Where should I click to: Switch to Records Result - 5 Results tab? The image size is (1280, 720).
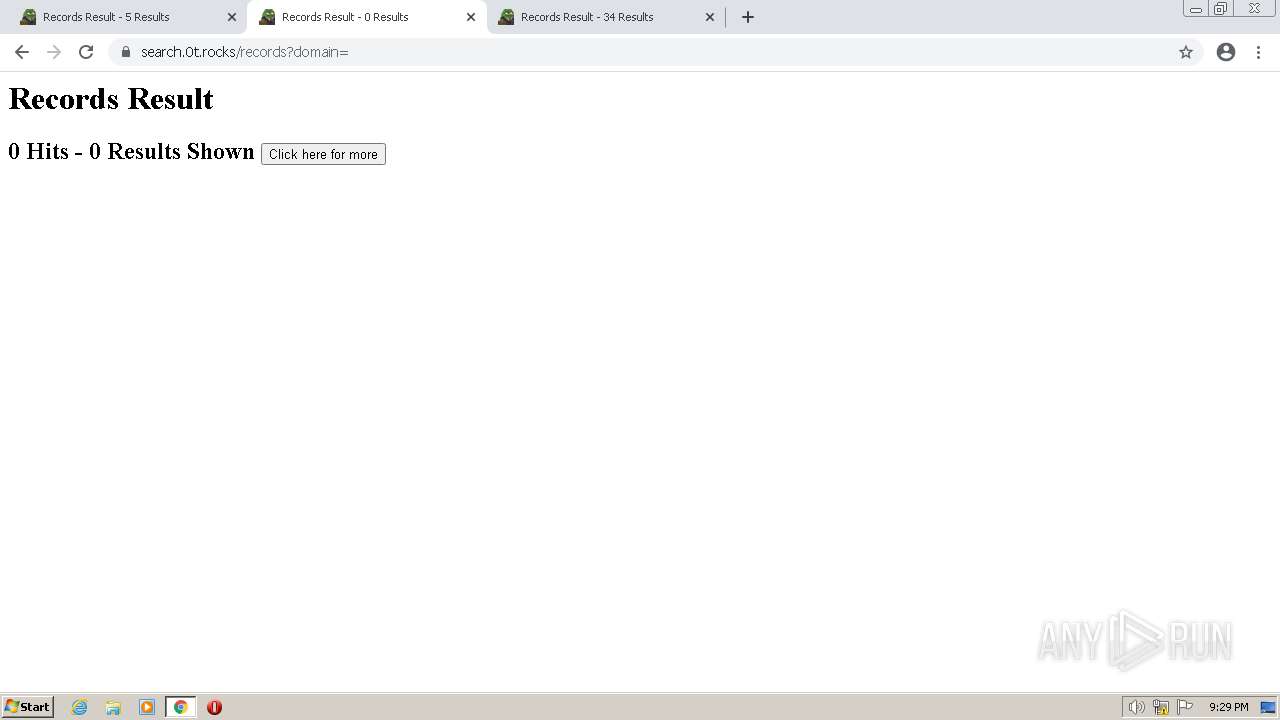tap(127, 17)
